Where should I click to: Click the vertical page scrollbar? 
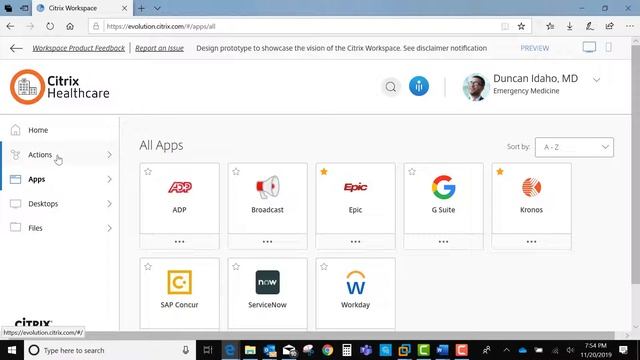click(x=636, y=163)
